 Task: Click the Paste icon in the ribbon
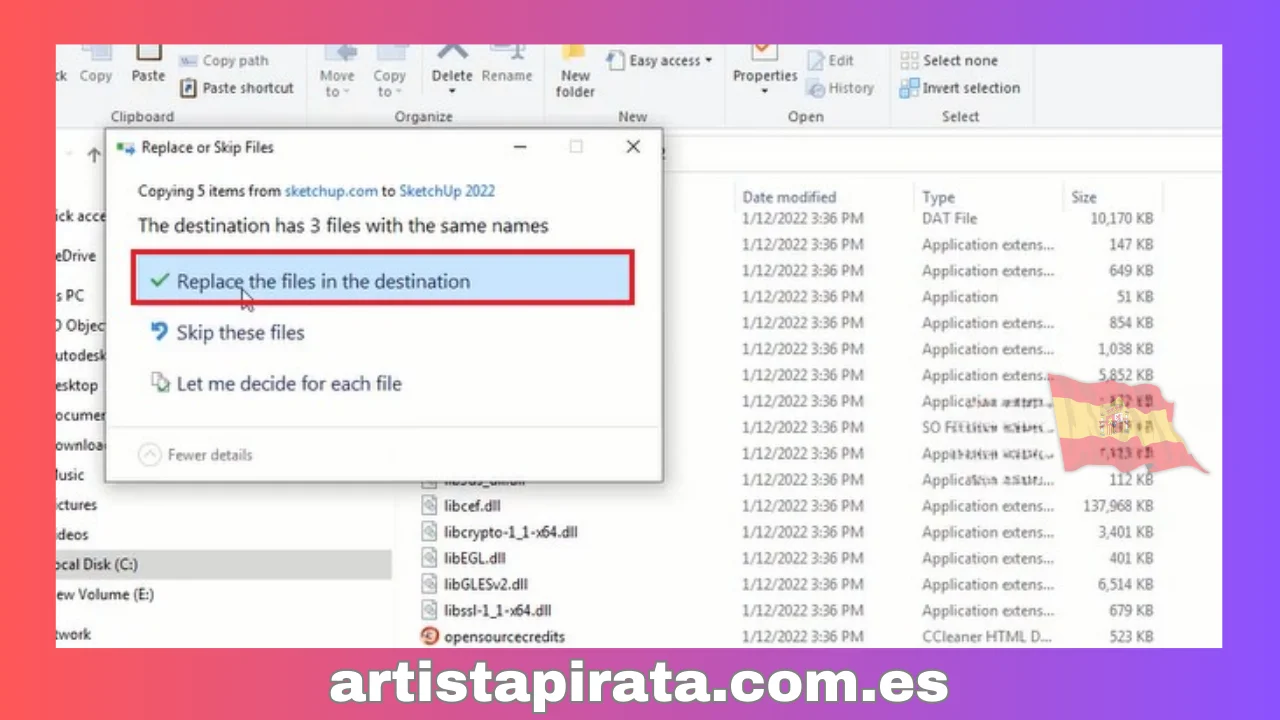tap(148, 52)
